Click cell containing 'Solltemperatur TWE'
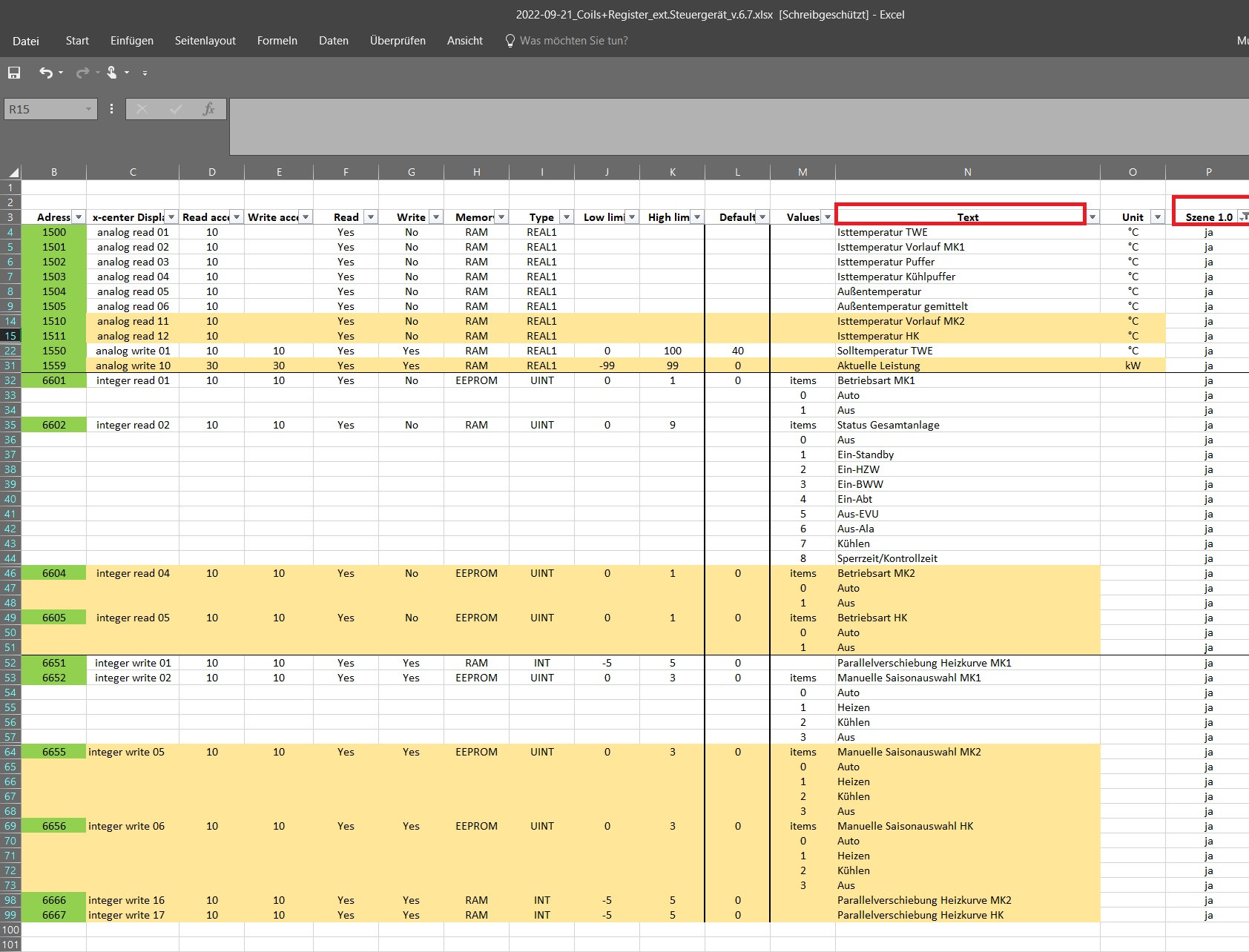1249x952 pixels. coord(885,351)
